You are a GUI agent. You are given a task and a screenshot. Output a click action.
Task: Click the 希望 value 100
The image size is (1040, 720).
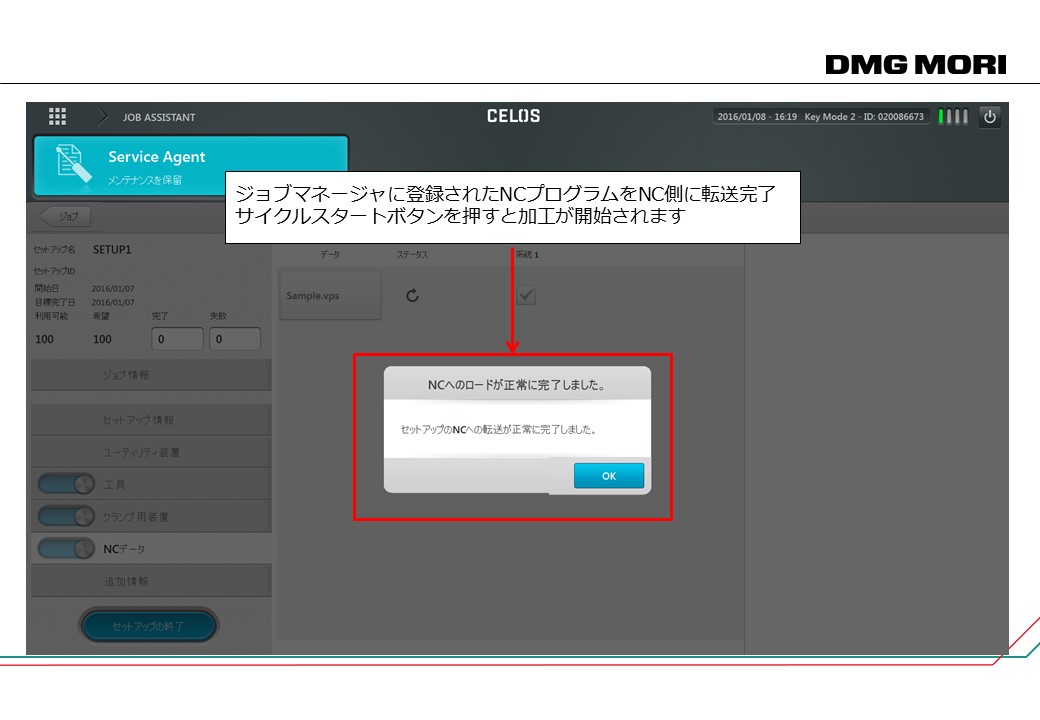coord(102,339)
